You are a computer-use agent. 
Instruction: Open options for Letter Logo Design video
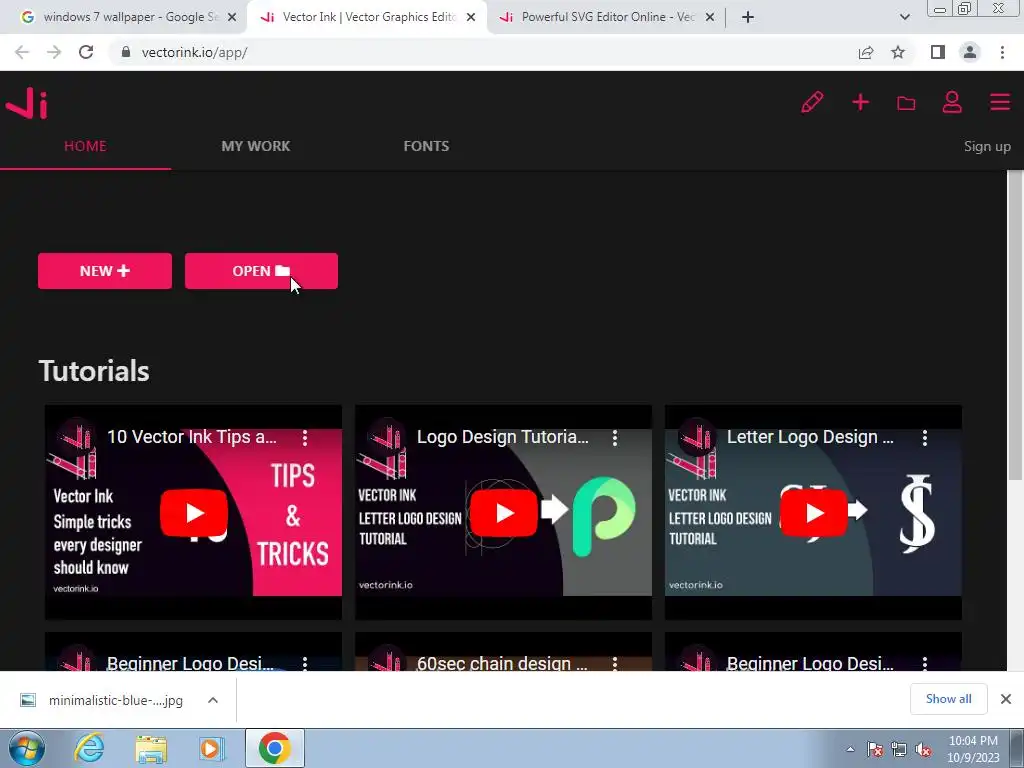925,438
